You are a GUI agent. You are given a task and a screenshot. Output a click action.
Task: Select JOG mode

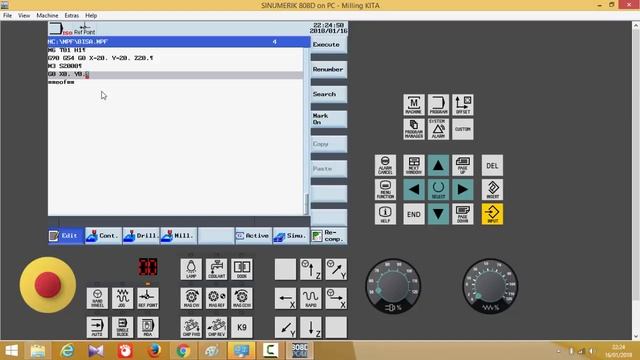tap(122, 298)
